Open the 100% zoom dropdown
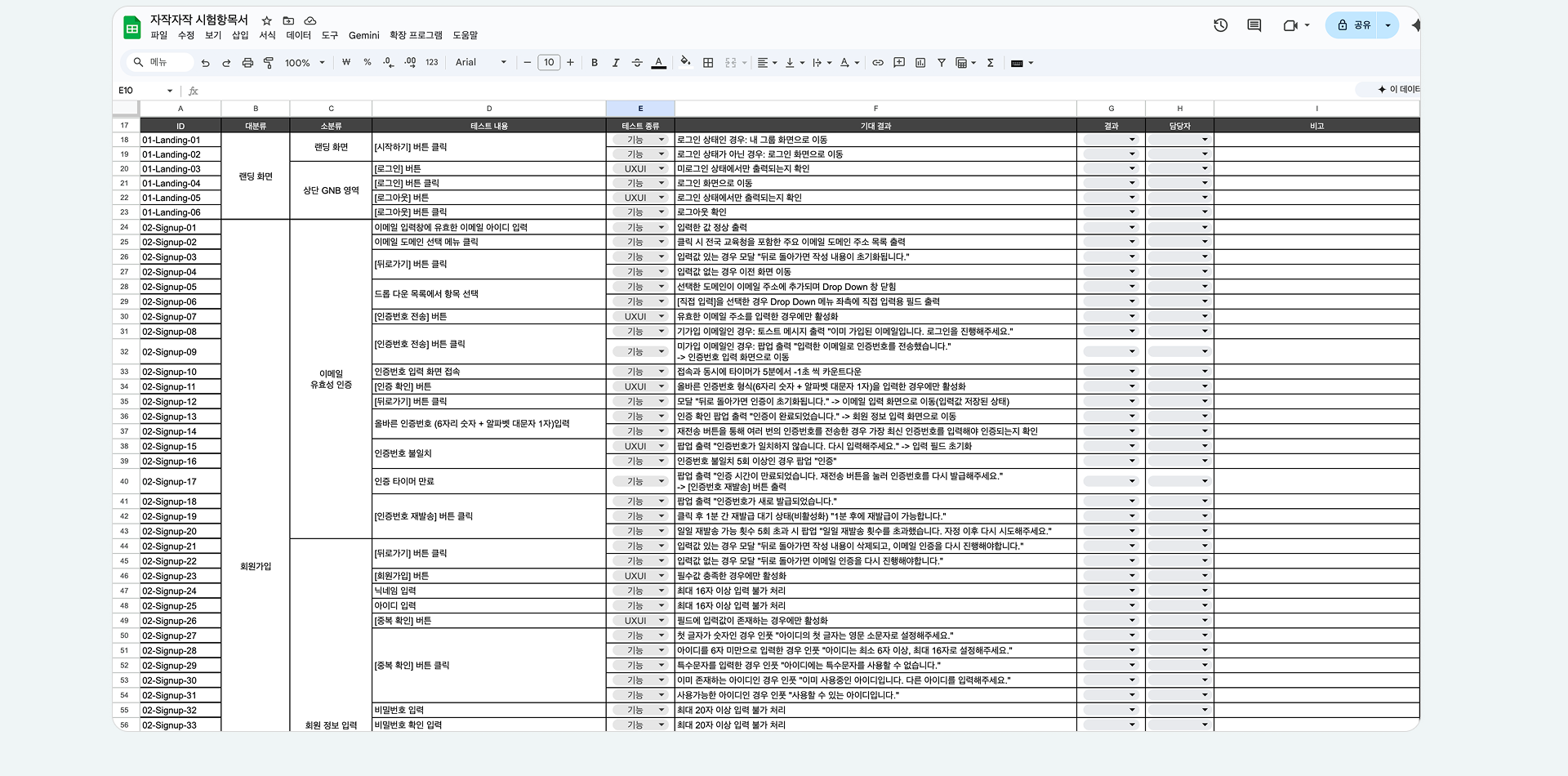Viewport: 1568px width, 776px height. coord(305,63)
